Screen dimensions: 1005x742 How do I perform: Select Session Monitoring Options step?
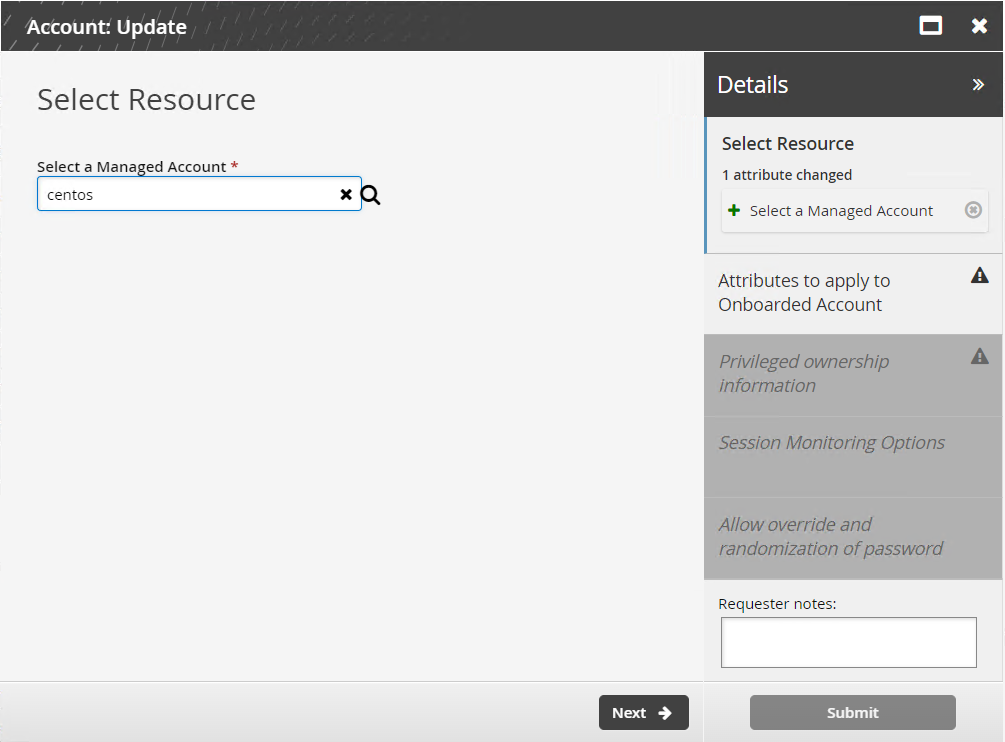[x=831, y=443]
